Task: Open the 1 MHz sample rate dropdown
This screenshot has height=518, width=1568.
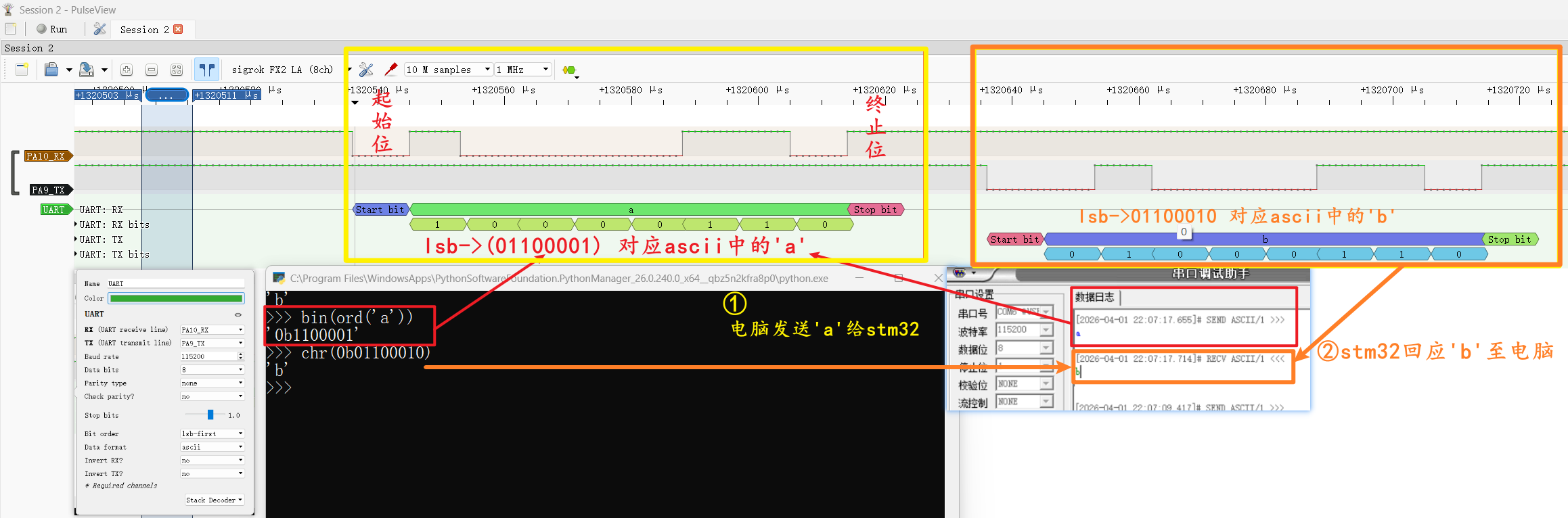Action: [522, 70]
